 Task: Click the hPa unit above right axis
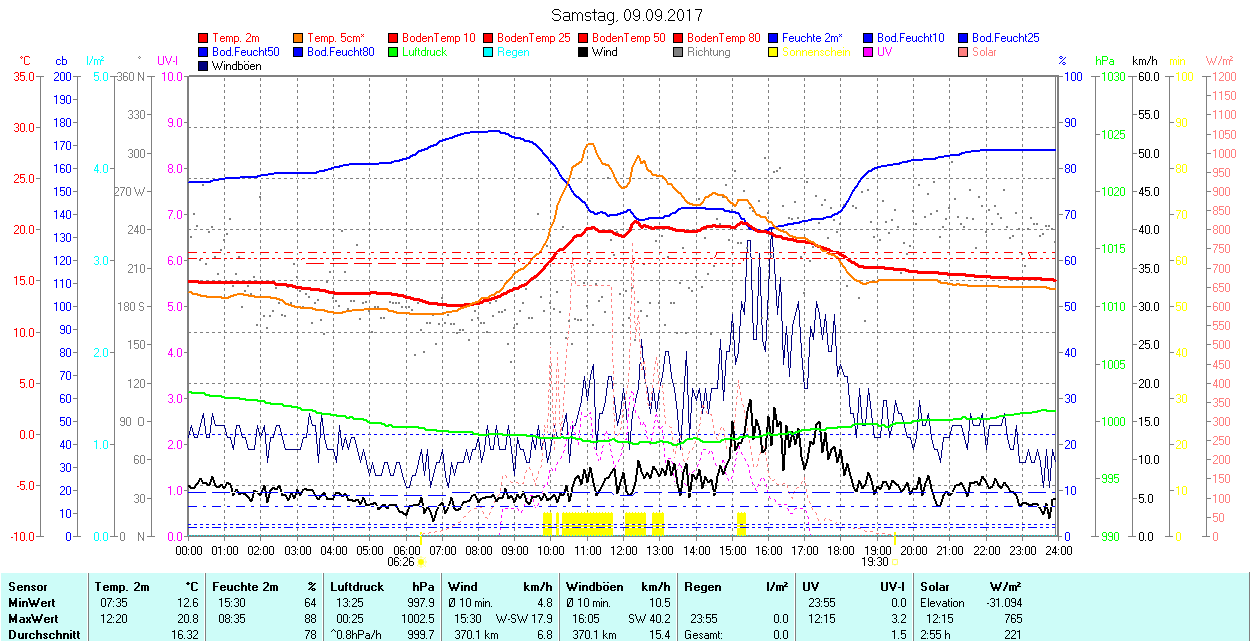pyautogui.click(x=1105, y=61)
